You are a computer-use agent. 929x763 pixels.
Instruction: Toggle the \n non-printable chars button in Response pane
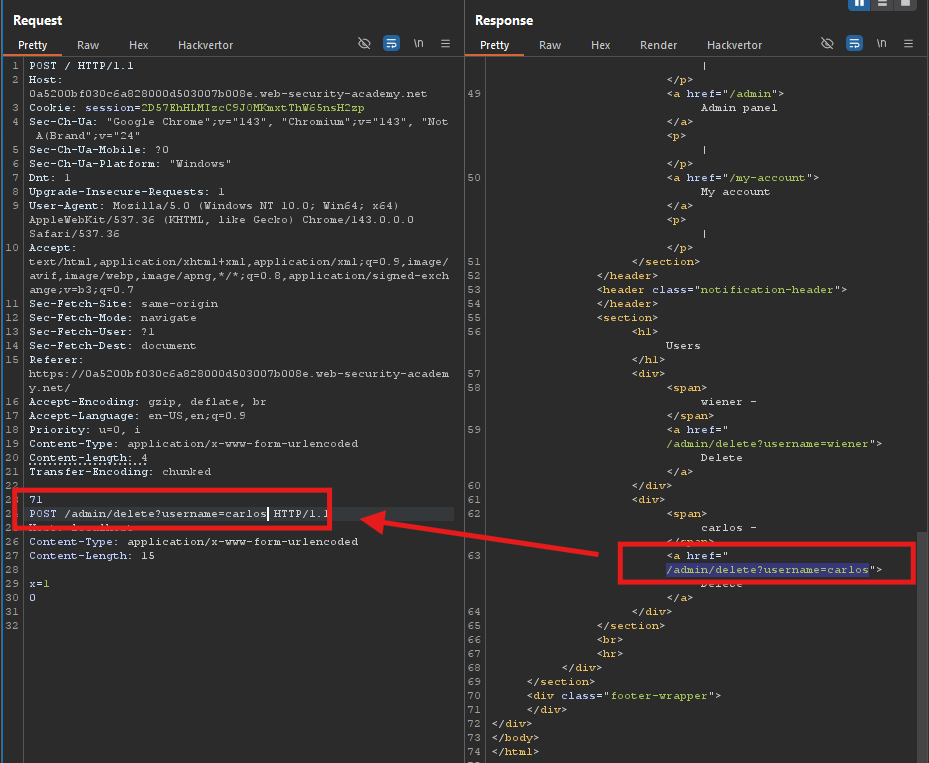[882, 43]
